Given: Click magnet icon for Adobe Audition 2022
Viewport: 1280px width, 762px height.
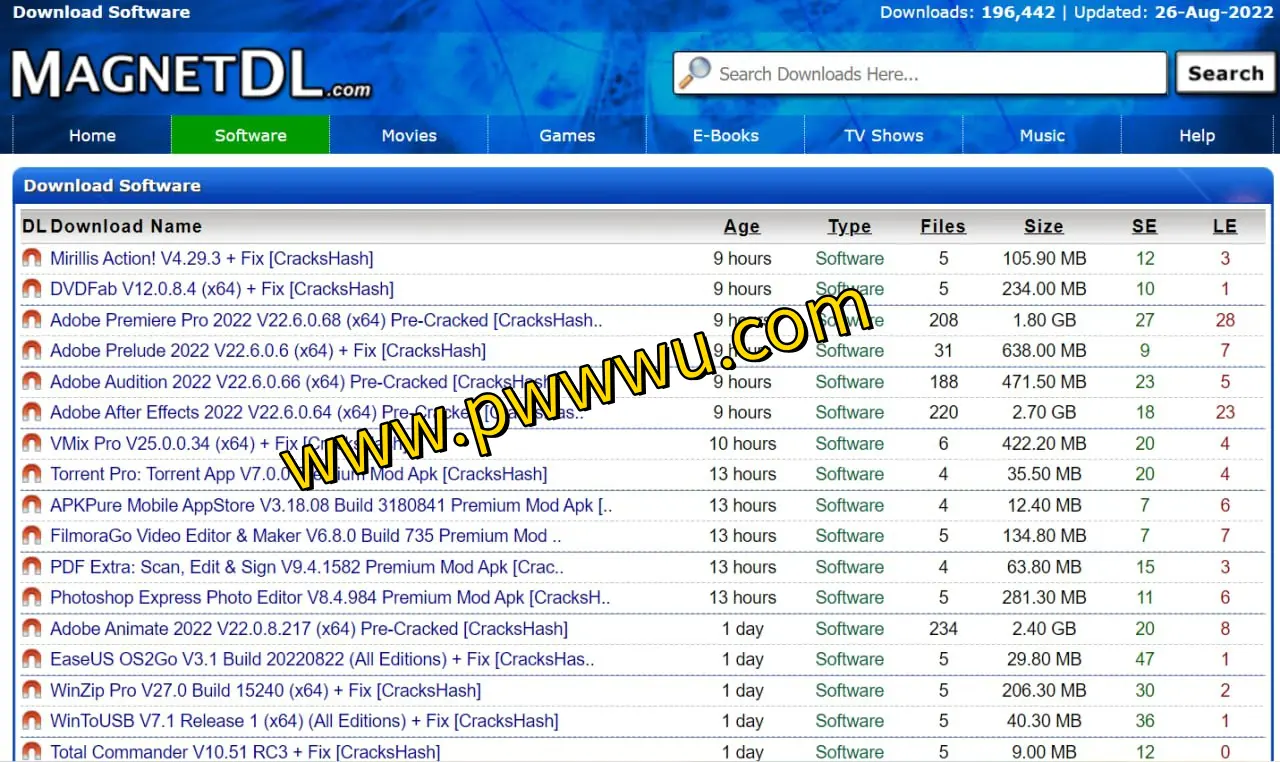Looking at the screenshot, I should tap(32, 382).
